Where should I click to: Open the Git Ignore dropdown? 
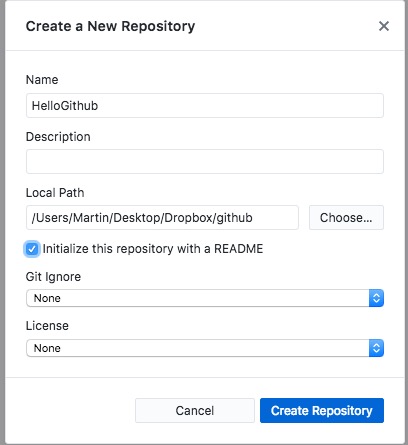[205, 298]
